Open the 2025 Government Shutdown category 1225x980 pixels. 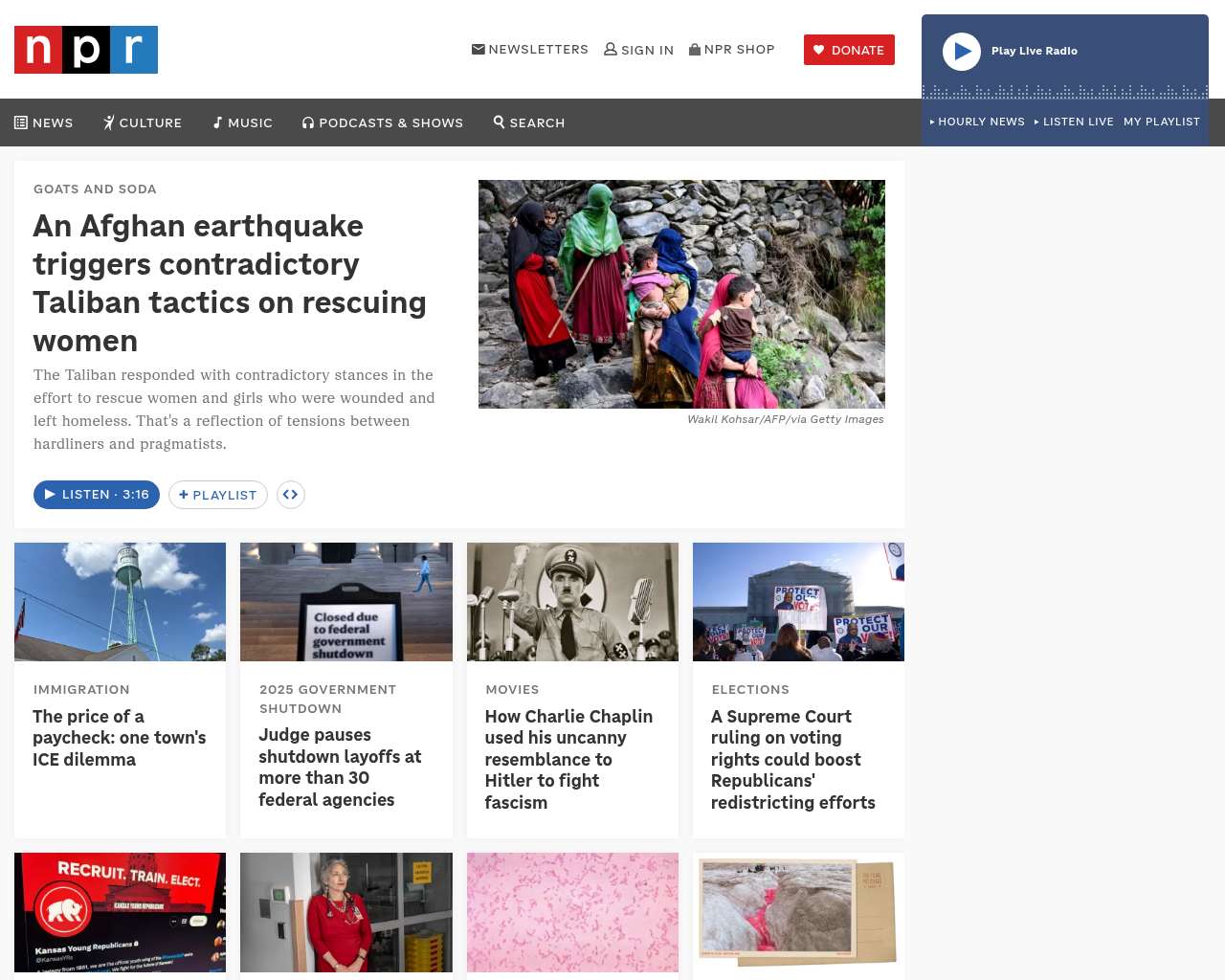tap(327, 699)
